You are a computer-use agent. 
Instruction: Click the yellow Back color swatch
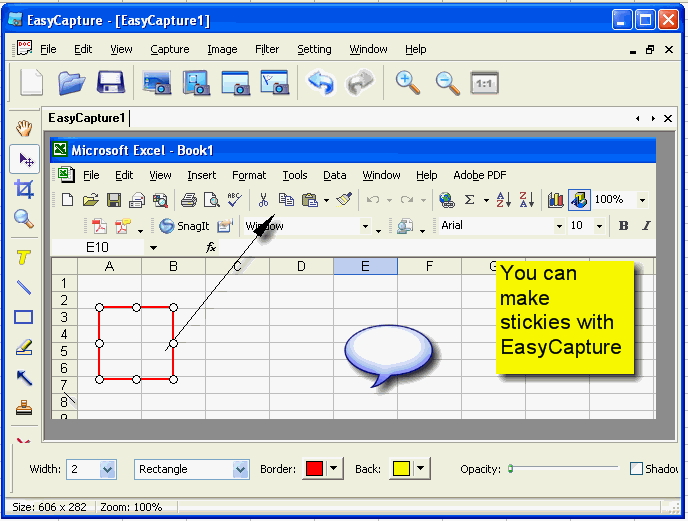401,468
